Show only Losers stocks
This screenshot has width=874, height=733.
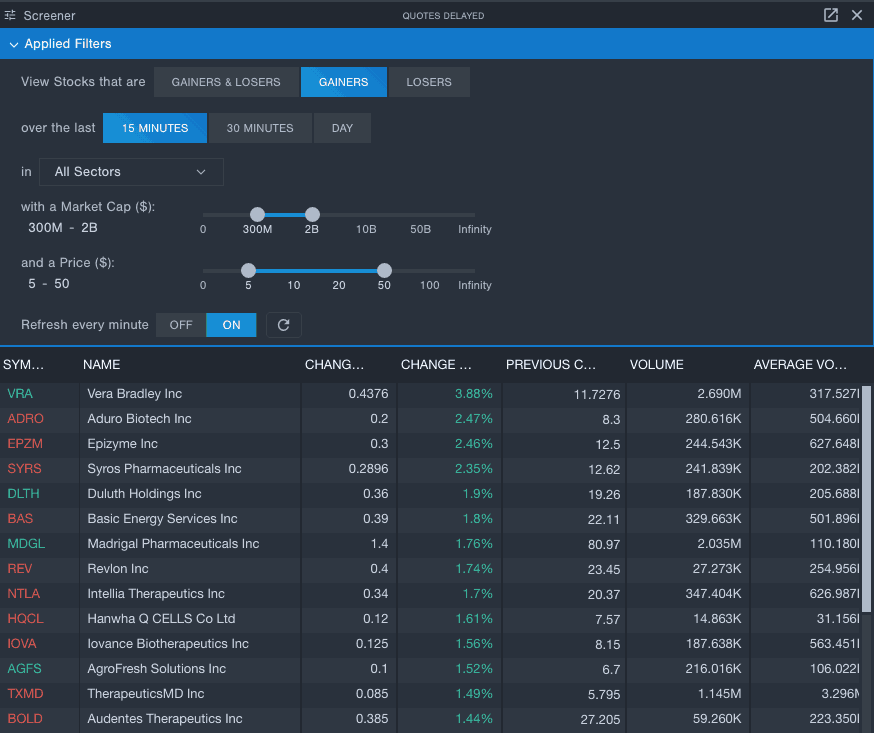(429, 82)
